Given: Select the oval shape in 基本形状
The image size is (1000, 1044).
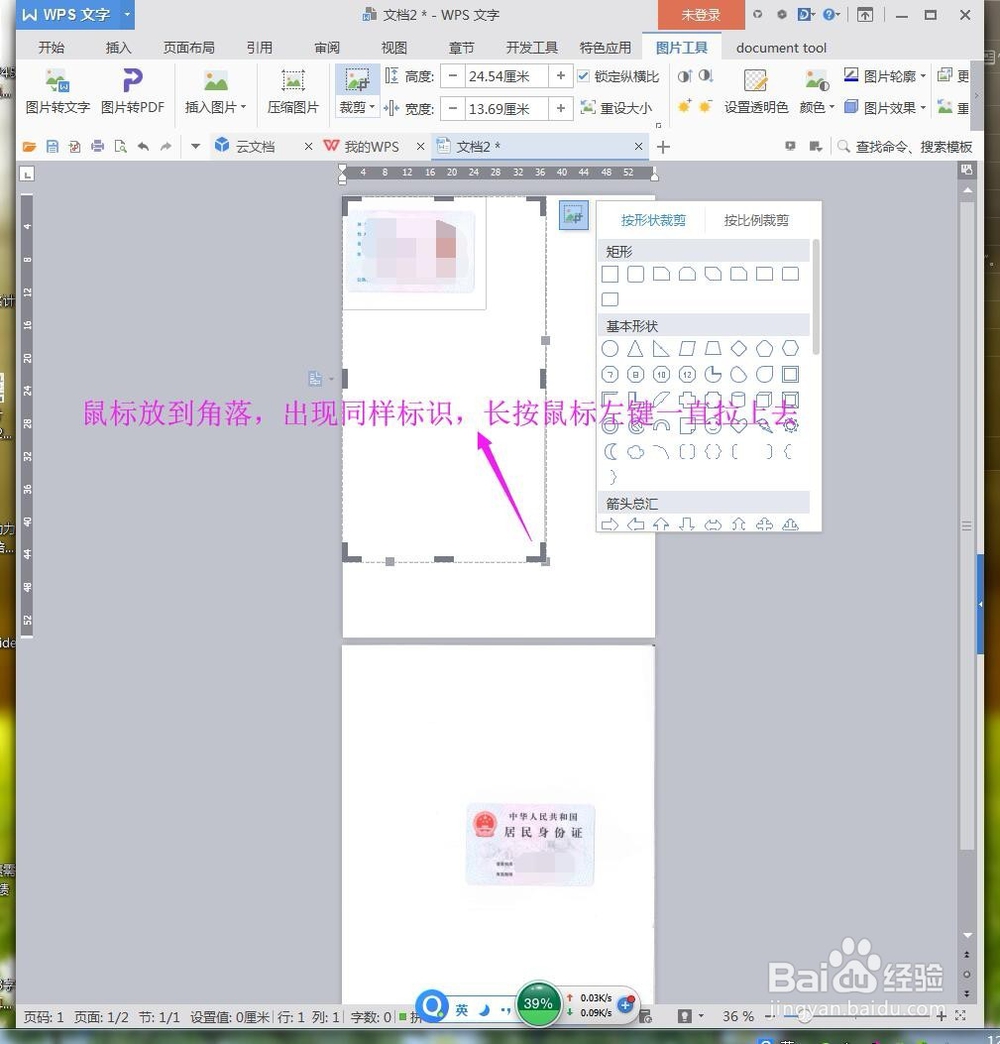Looking at the screenshot, I should pos(610,348).
